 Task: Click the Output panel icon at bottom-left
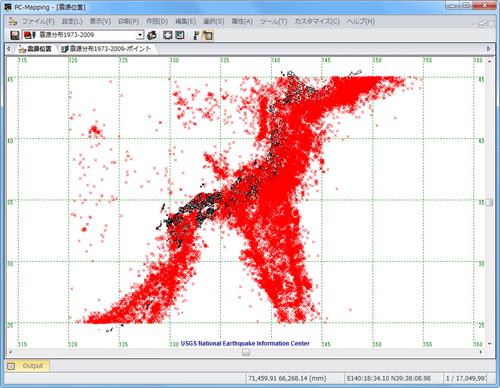click(x=11, y=366)
